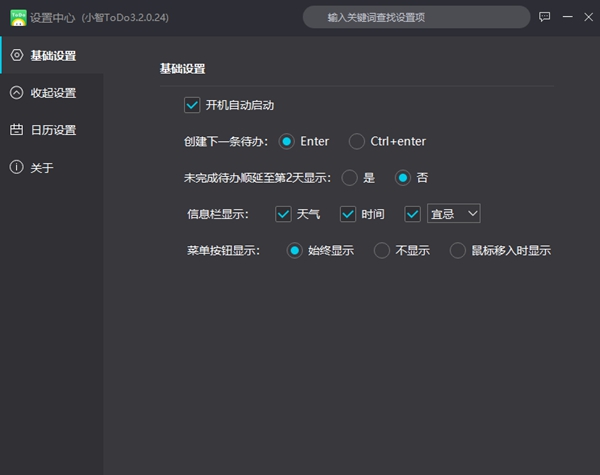Select 是 to carry over unfinished todos
The width and height of the screenshot is (600, 475).
click(349, 177)
